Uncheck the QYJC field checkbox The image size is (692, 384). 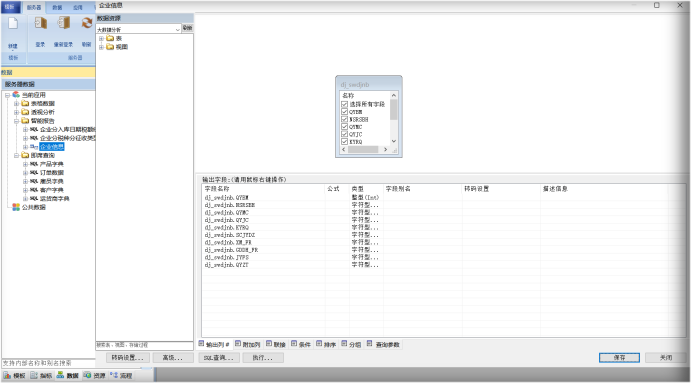point(345,134)
